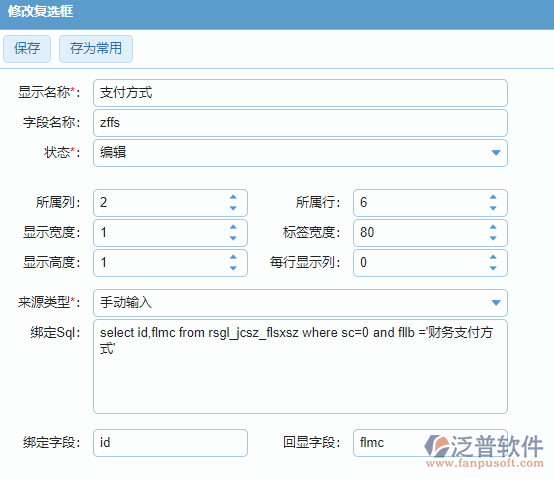
Task: Open the 状态 dropdown arrow
Action: [x=496, y=153]
